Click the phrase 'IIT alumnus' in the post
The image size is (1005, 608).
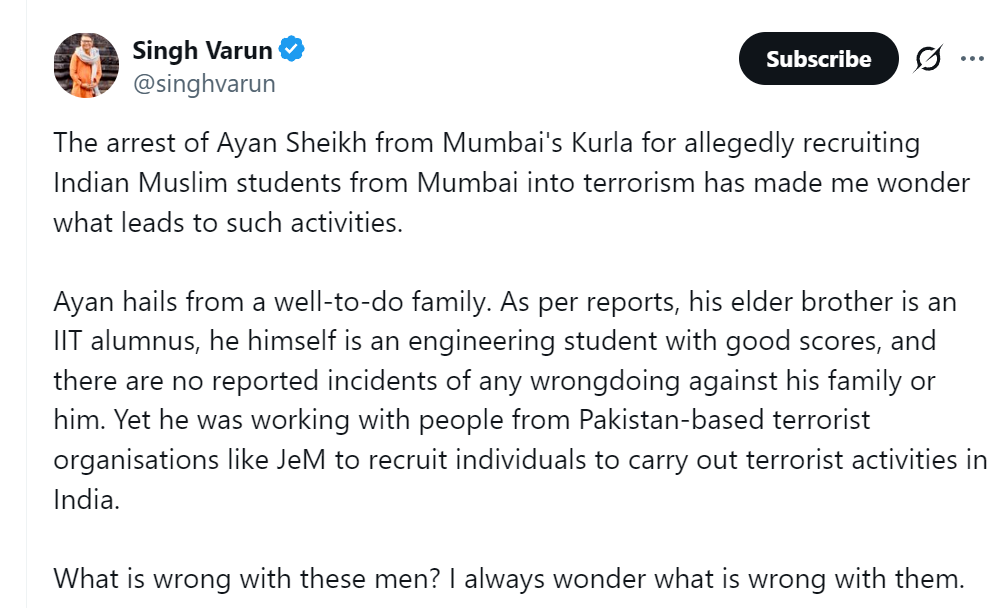[x=123, y=341]
